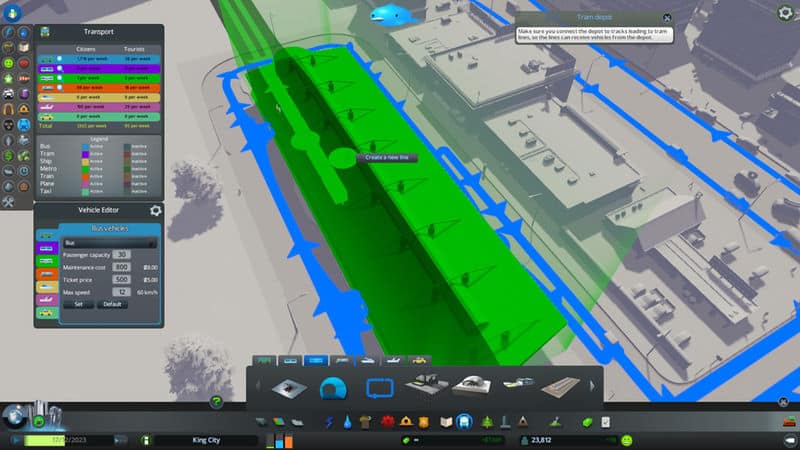Open the Water and Sewage droplet icon
This screenshot has height=450, width=800.
[347, 421]
